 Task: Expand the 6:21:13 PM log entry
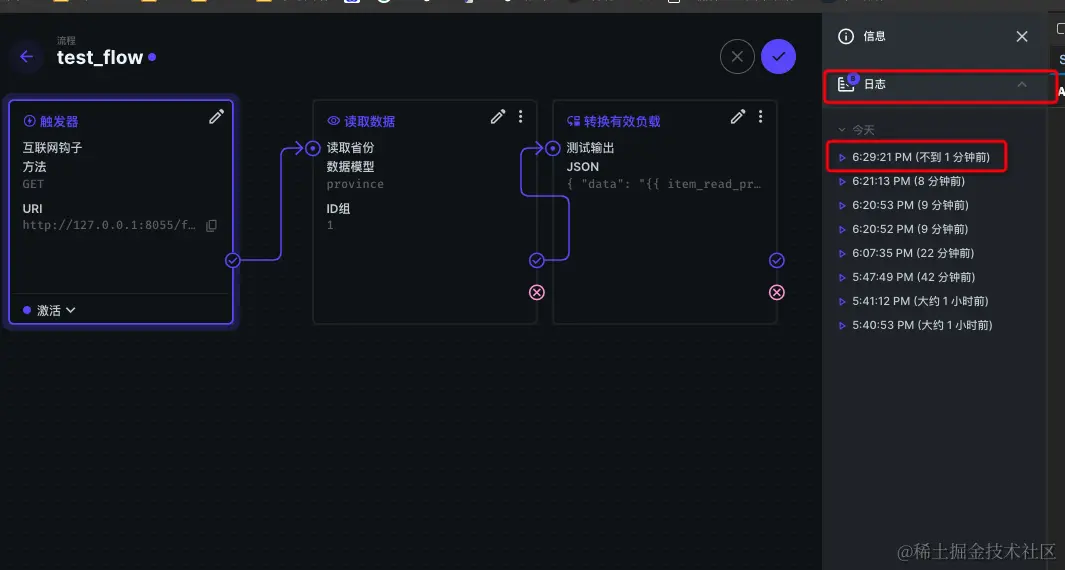click(x=902, y=181)
